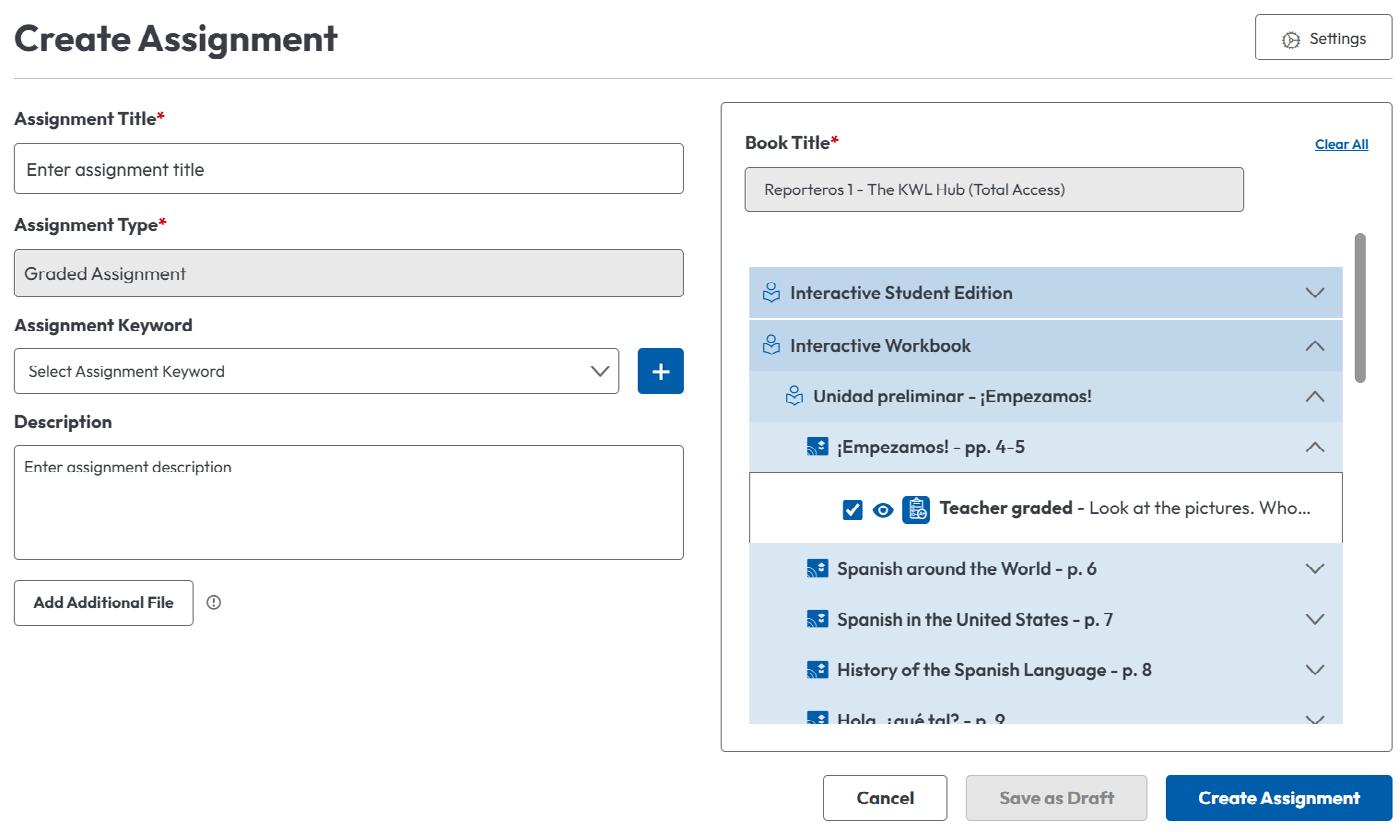Expand Spanish in the United States p. 7
Viewport: 1399px width, 839px height.
click(x=1315, y=619)
